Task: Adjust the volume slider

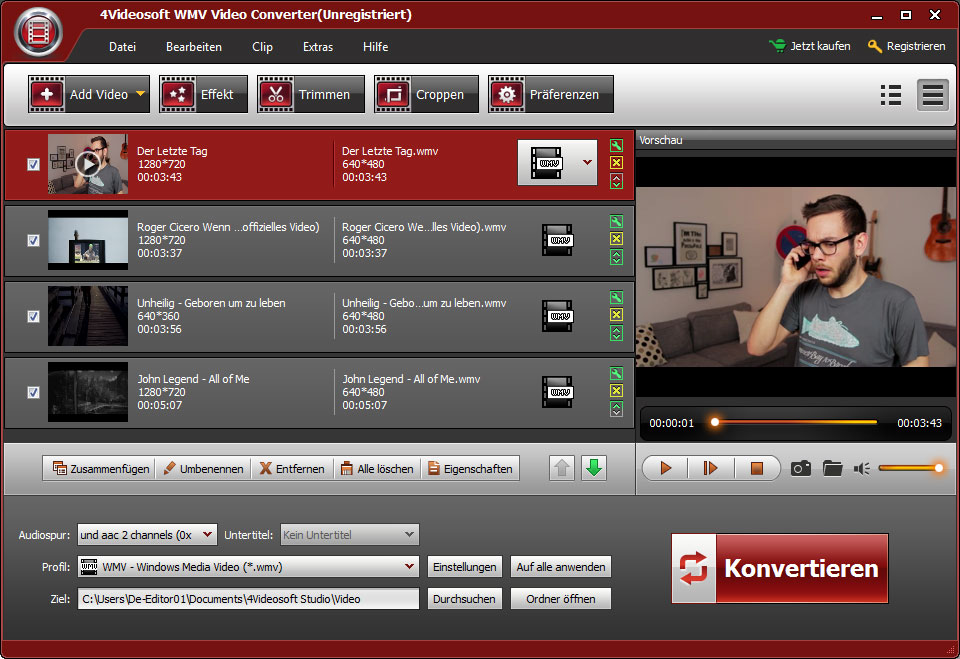Action: [911, 469]
